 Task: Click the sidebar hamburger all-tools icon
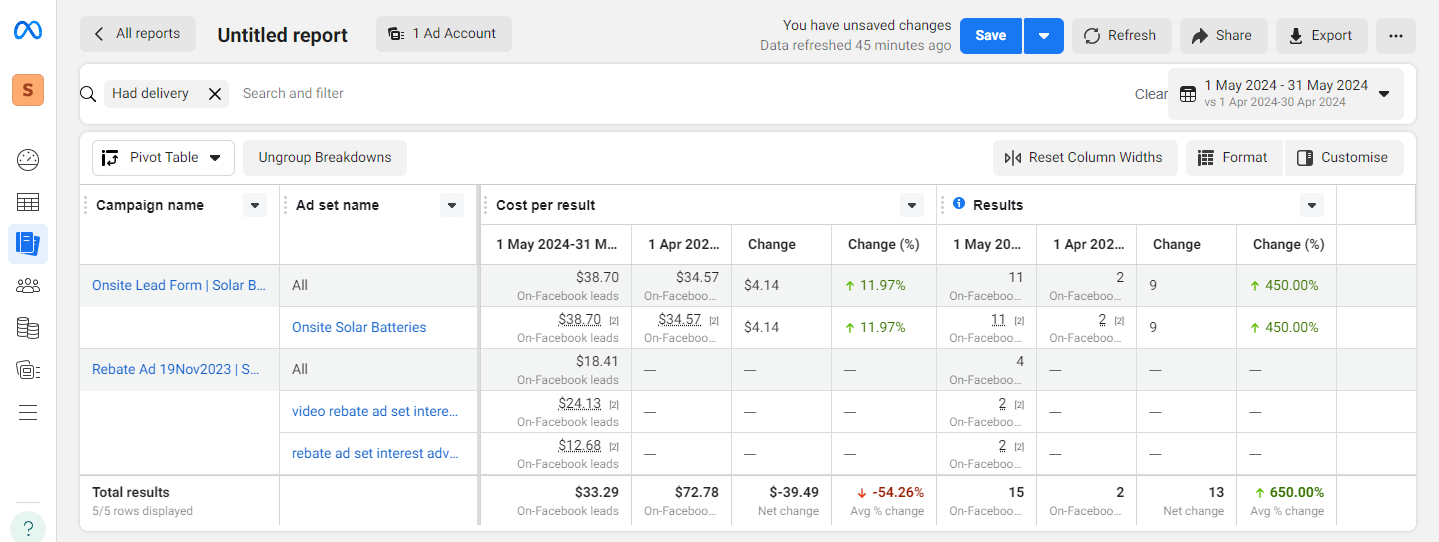click(x=28, y=412)
